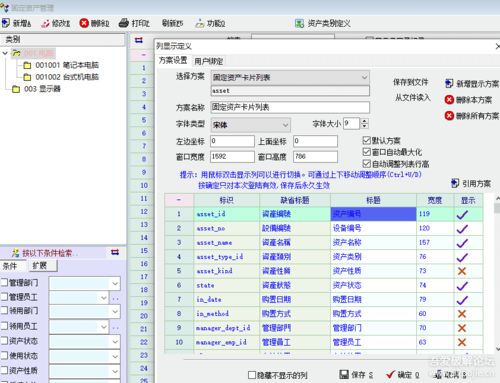
Task: Click red 删除所有方案 icon
Action: click(449, 116)
